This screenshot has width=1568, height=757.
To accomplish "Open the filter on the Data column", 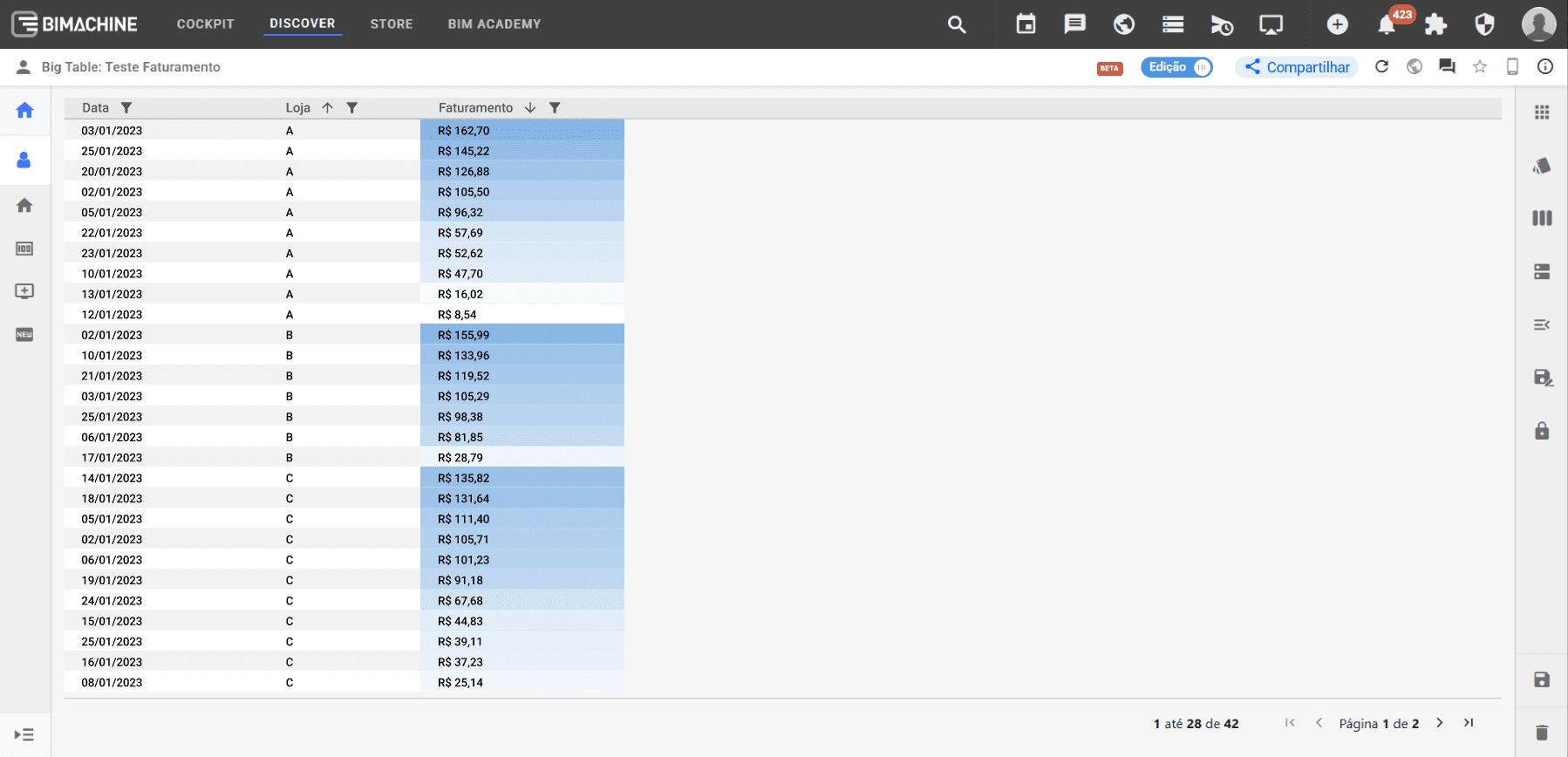I will tap(126, 107).
